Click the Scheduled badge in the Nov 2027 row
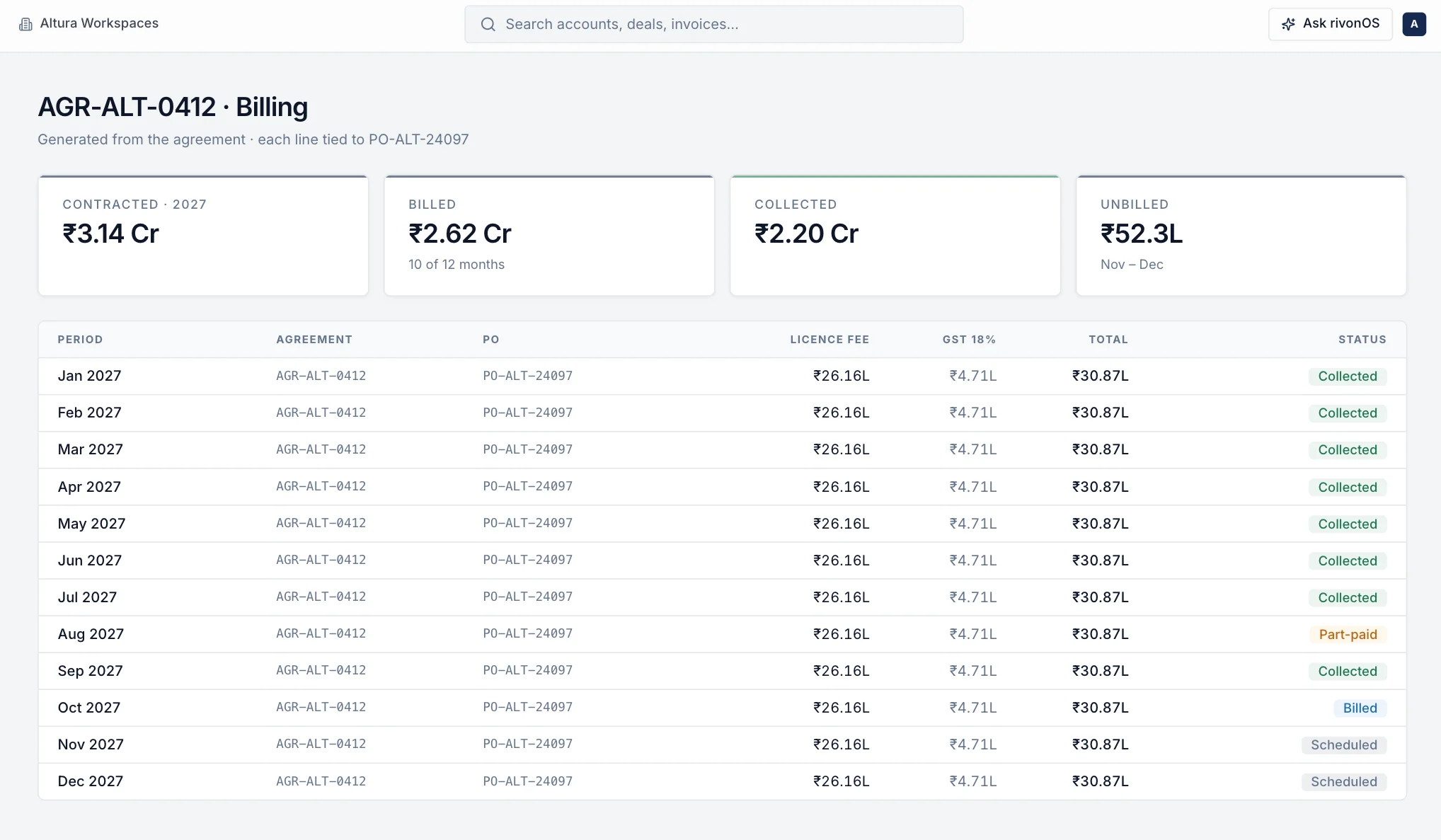This screenshot has width=1441, height=840. click(x=1343, y=745)
